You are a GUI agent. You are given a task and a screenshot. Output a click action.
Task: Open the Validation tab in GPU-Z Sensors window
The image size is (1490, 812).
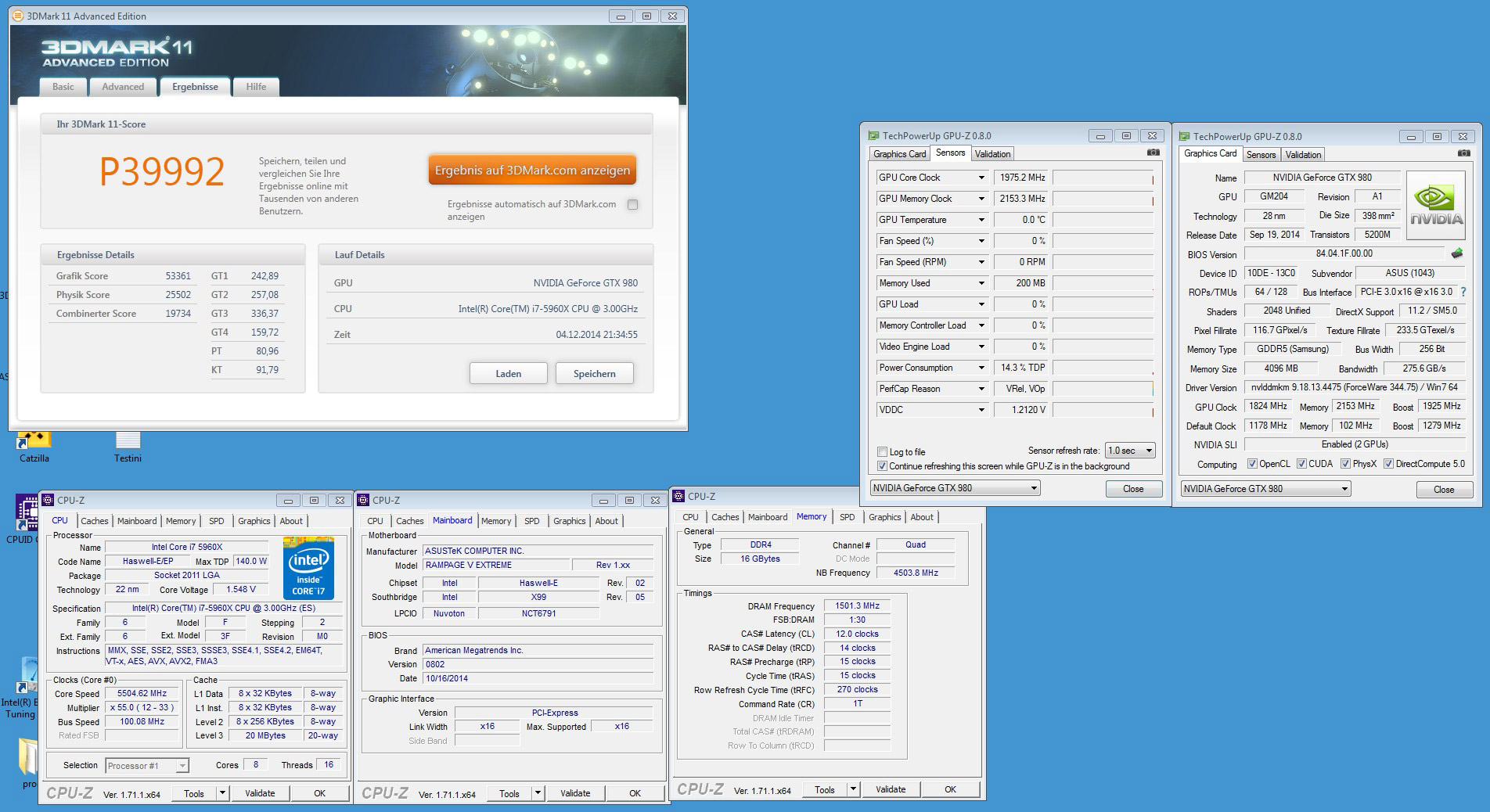[992, 154]
